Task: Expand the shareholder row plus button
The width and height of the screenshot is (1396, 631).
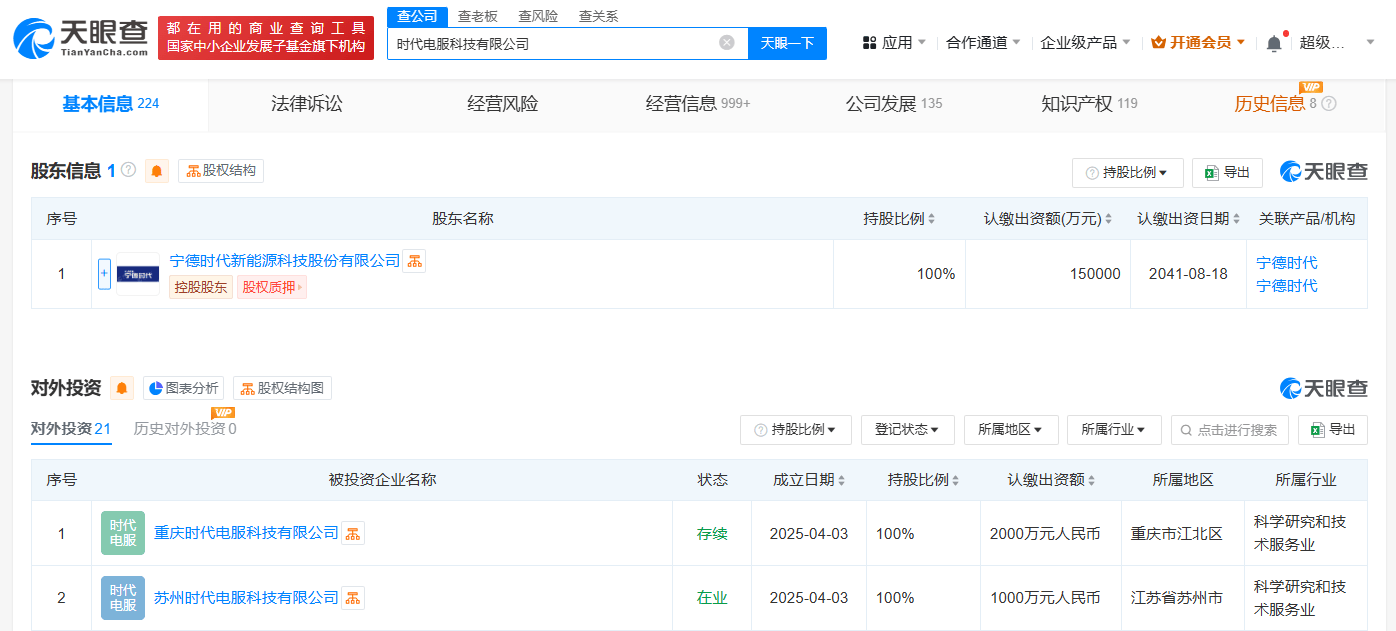Action: click(104, 274)
